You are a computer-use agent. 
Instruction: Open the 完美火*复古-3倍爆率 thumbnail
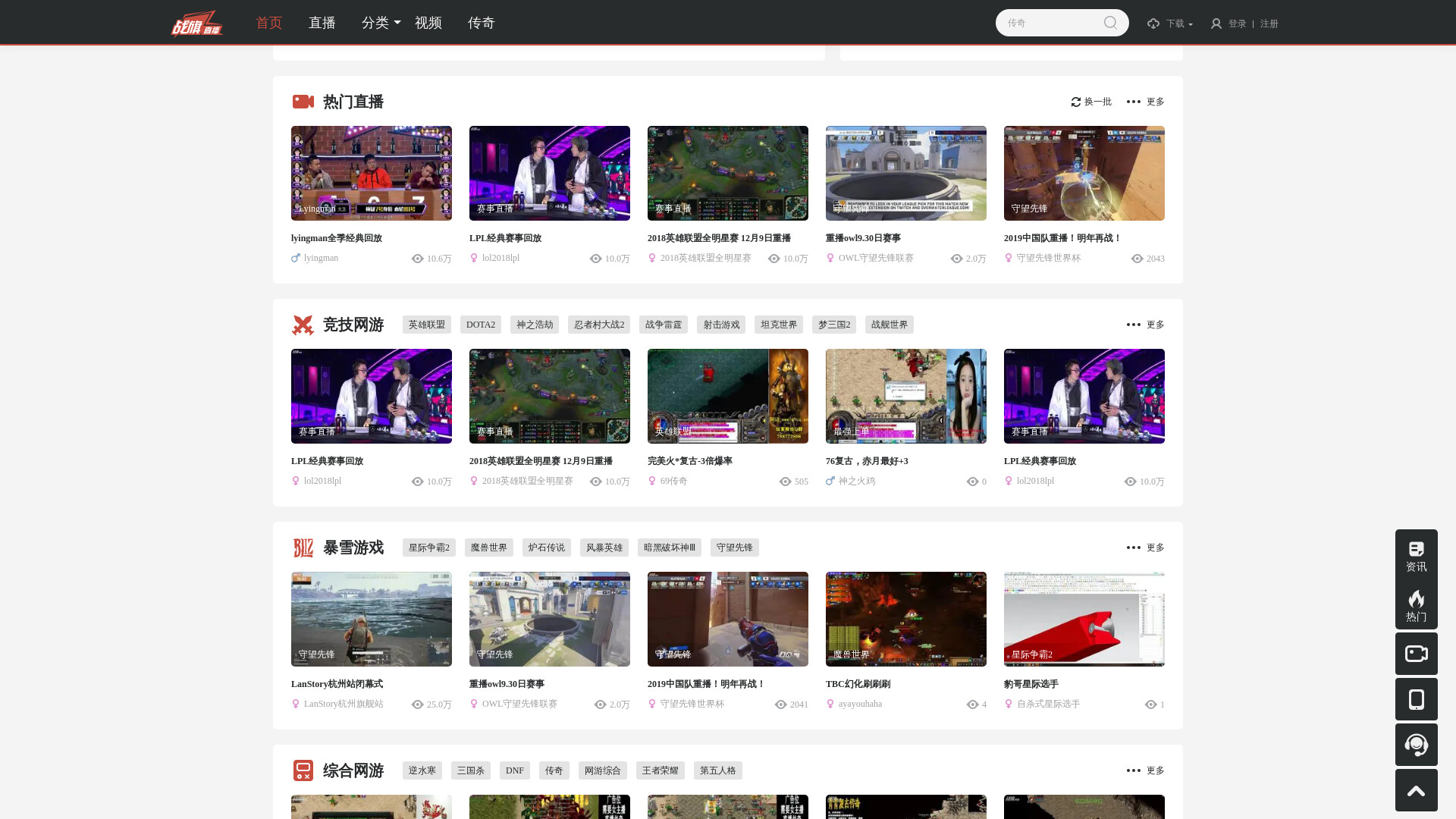(x=728, y=396)
